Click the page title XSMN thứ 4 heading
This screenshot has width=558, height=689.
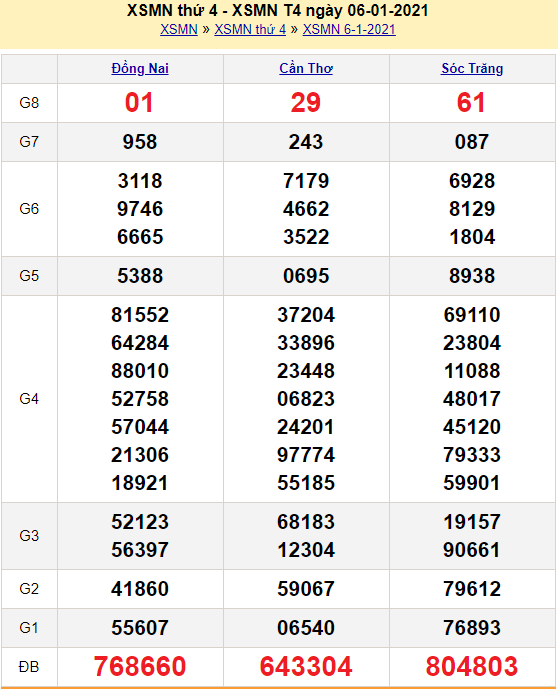coord(278,11)
